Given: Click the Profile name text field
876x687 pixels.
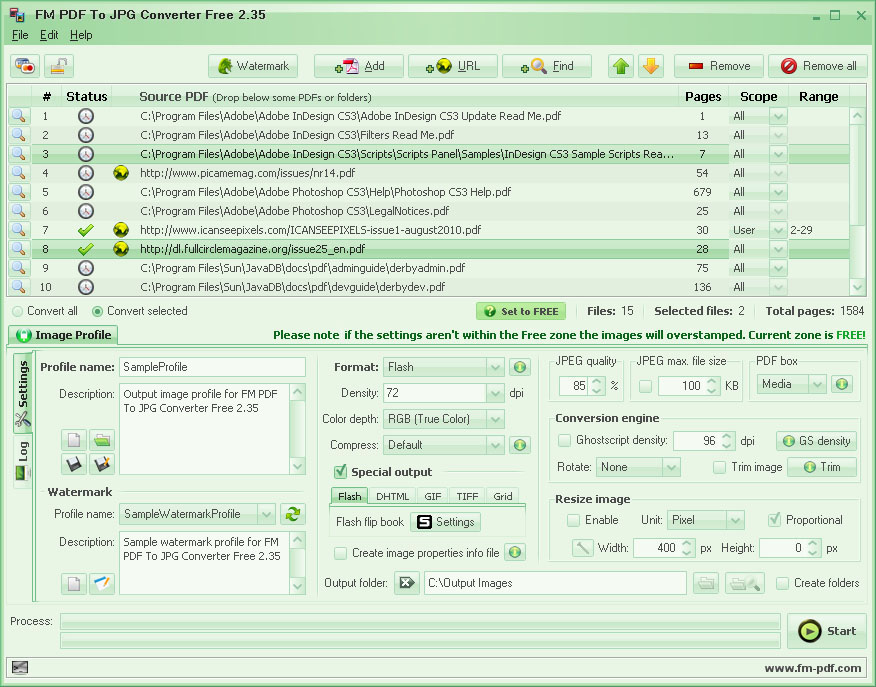Looking at the screenshot, I should (212, 367).
